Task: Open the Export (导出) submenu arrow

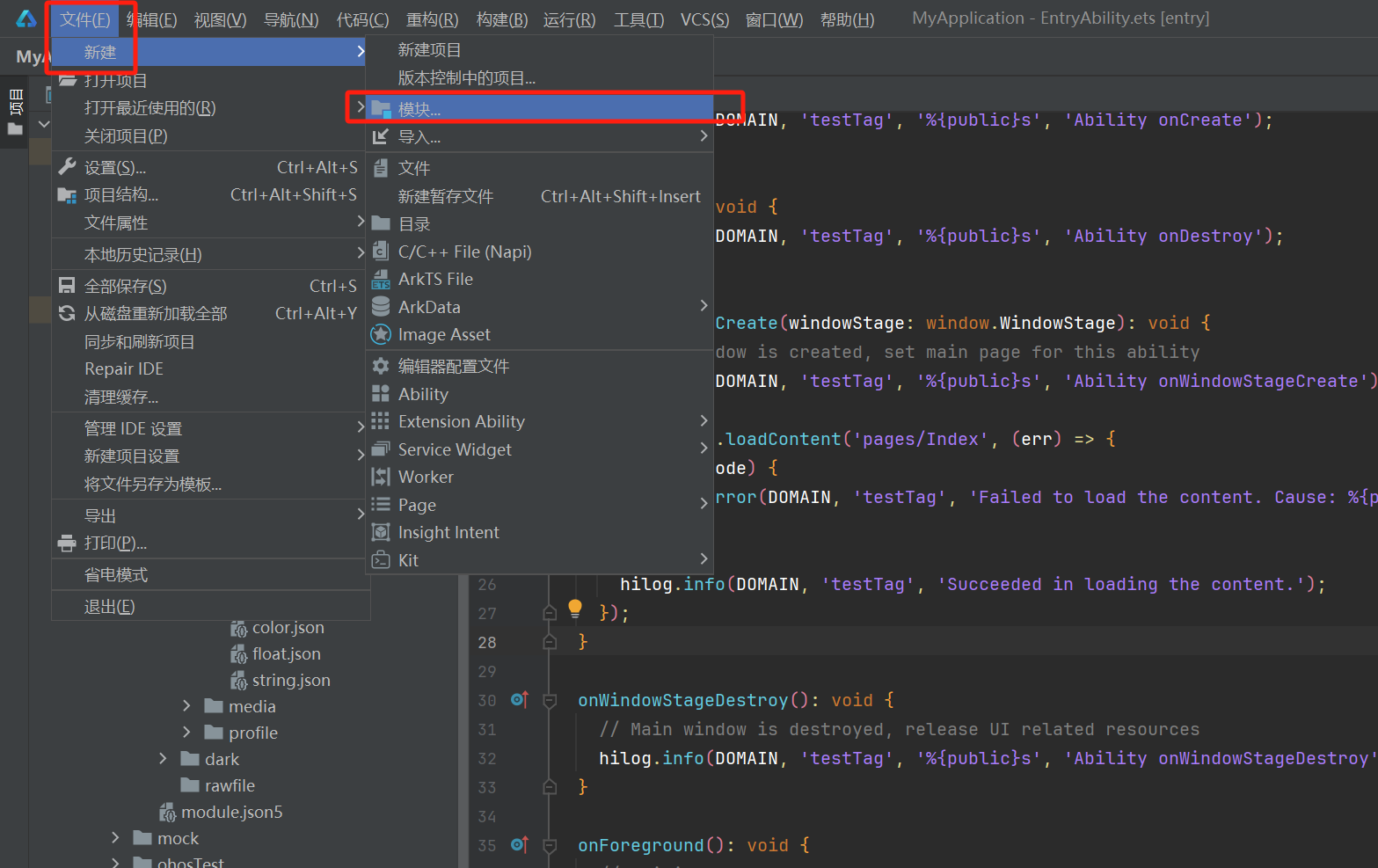Action: (x=361, y=514)
